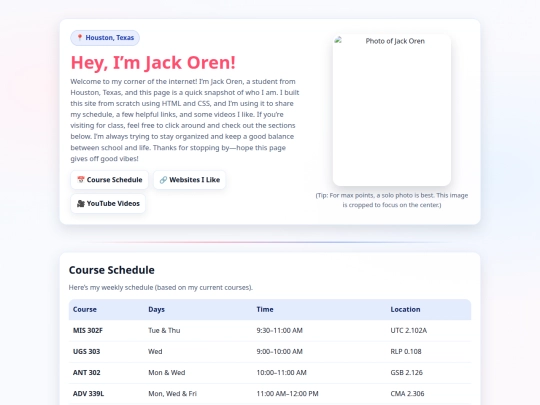The width and height of the screenshot is (540, 405).
Task: Click the Location column header
Action: [405, 309]
